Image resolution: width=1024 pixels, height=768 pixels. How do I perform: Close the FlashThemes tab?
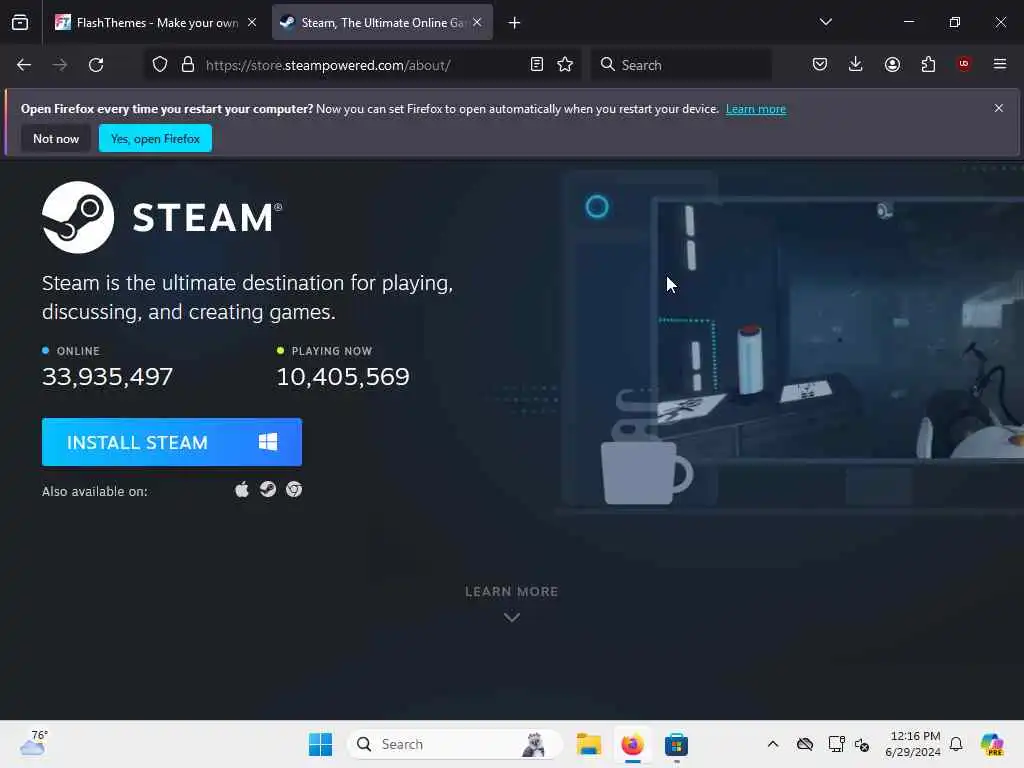(252, 22)
